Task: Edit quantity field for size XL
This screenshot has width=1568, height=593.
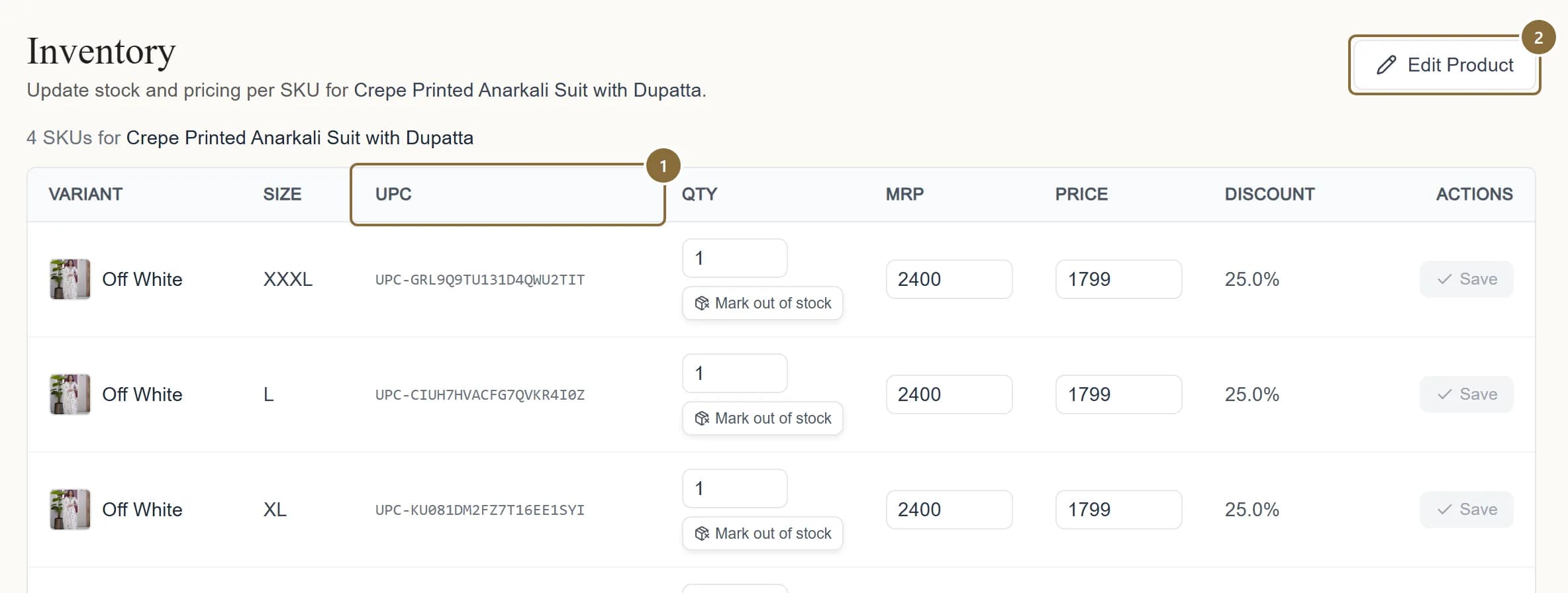Action: click(x=735, y=488)
